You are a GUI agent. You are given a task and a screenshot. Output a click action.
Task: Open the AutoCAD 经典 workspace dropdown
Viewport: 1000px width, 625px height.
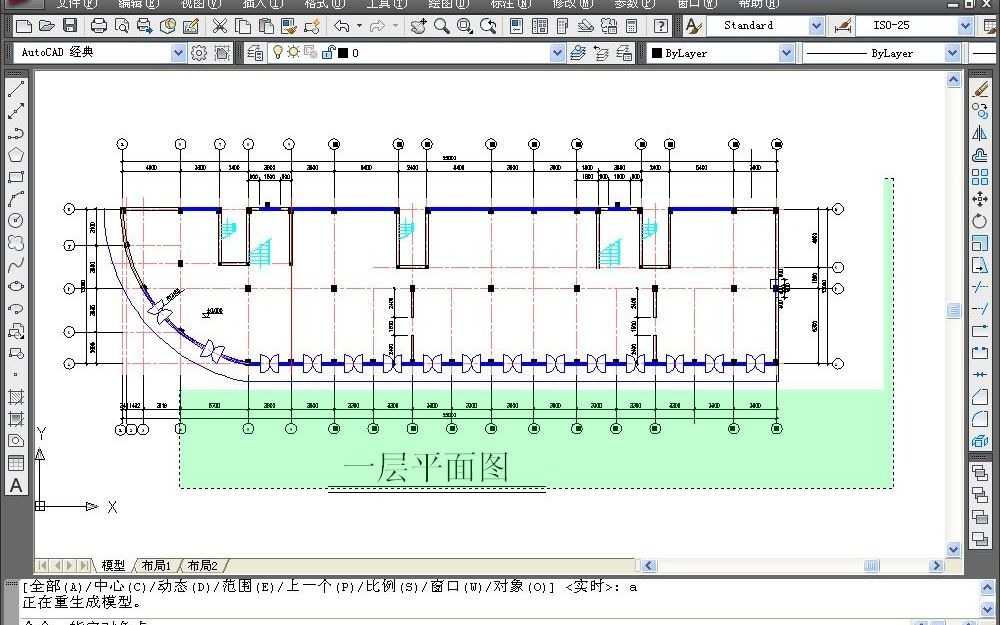click(178, 52)
